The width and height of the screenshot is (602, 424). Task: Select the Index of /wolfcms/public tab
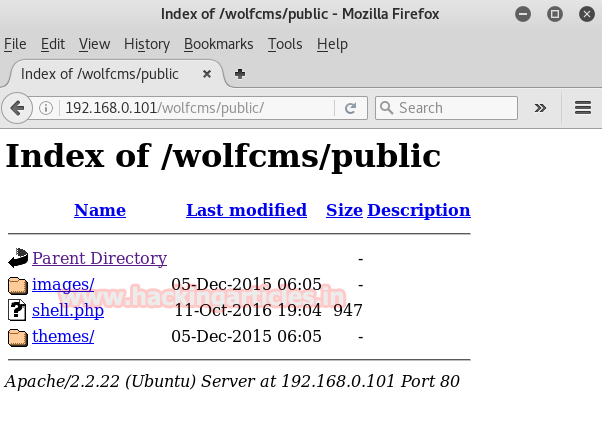115,74
